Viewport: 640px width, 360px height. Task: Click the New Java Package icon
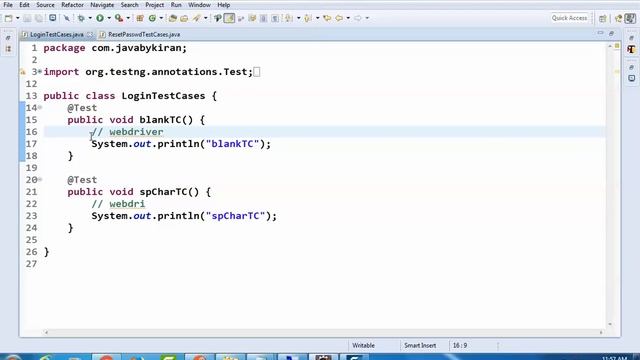[140, 18]
